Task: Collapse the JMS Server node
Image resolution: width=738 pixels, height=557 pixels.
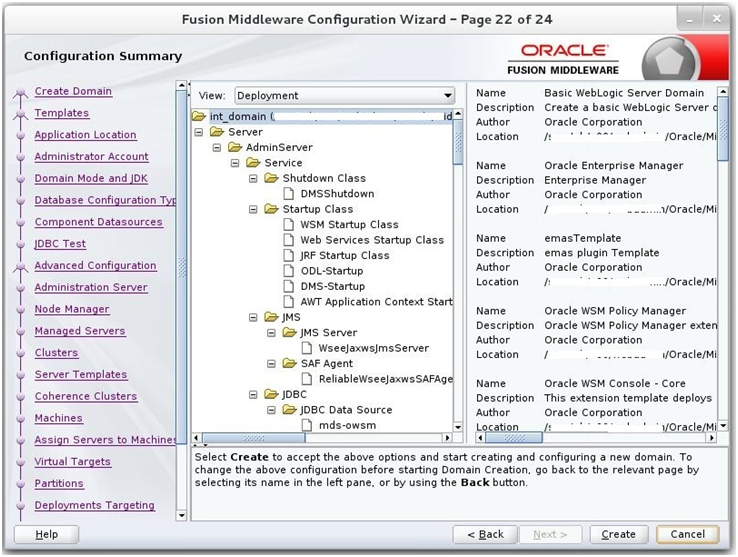Action: pyautogui.click(x=271, y=333)
